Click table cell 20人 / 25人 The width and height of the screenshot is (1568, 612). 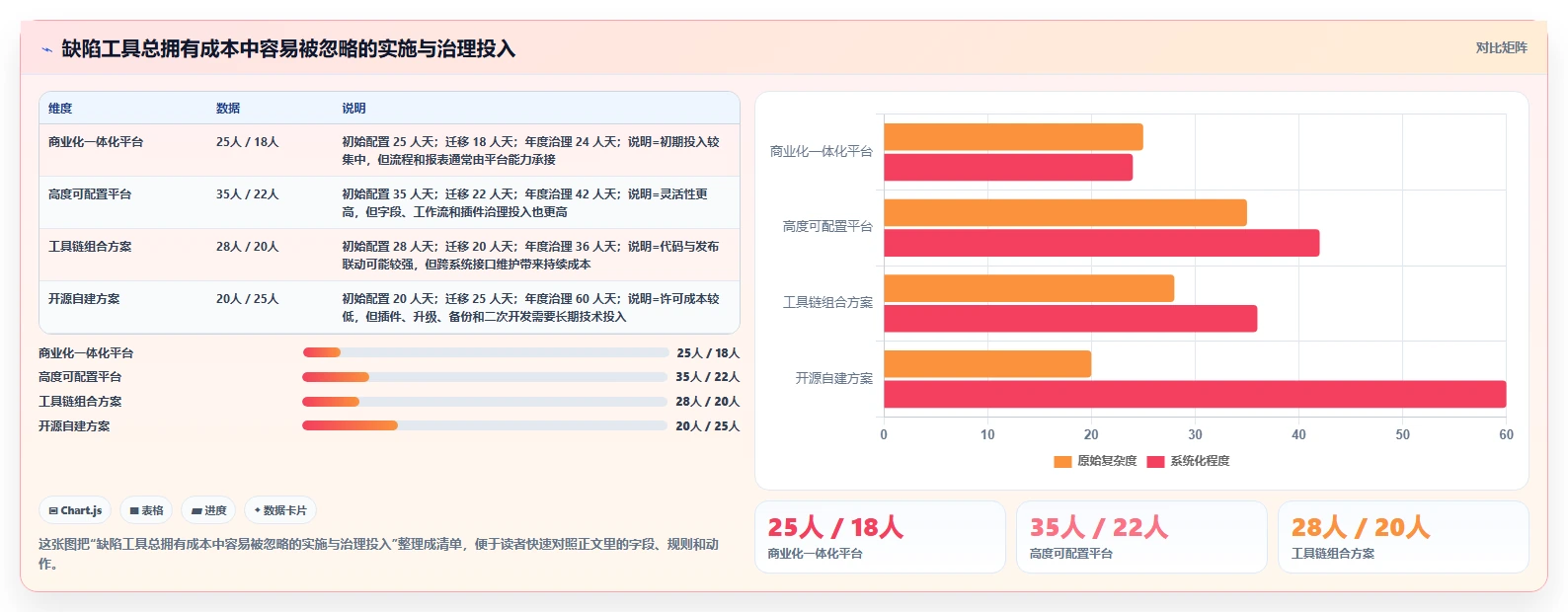(x=248, y=299)
